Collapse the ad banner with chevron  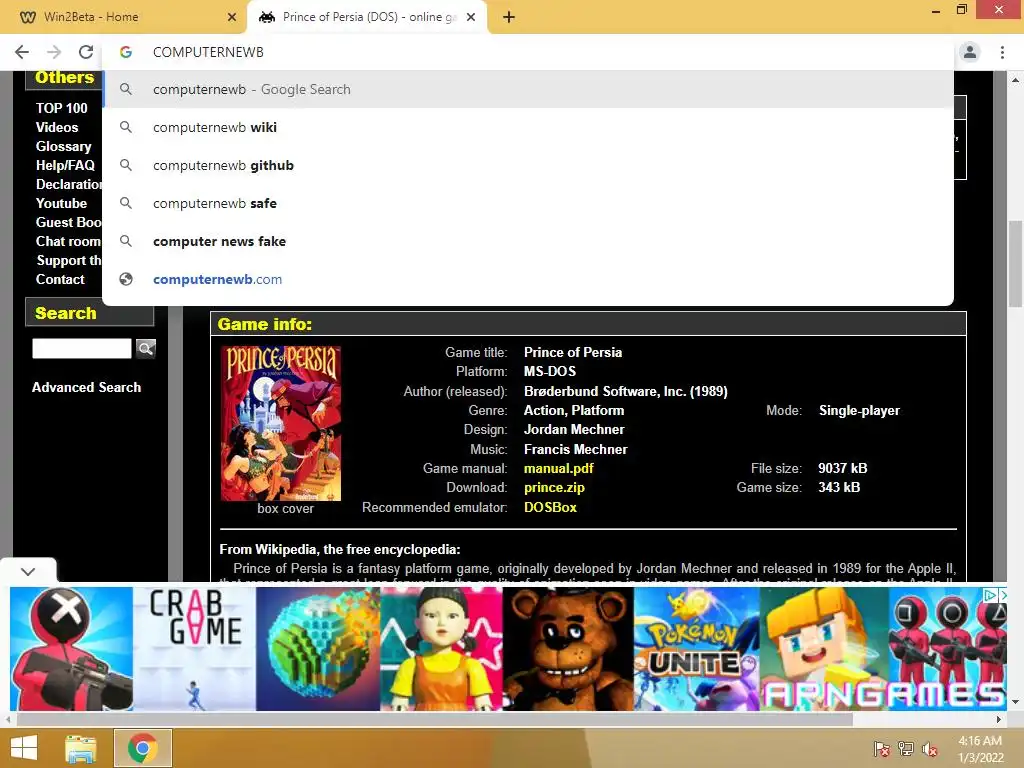click(28, 571)
